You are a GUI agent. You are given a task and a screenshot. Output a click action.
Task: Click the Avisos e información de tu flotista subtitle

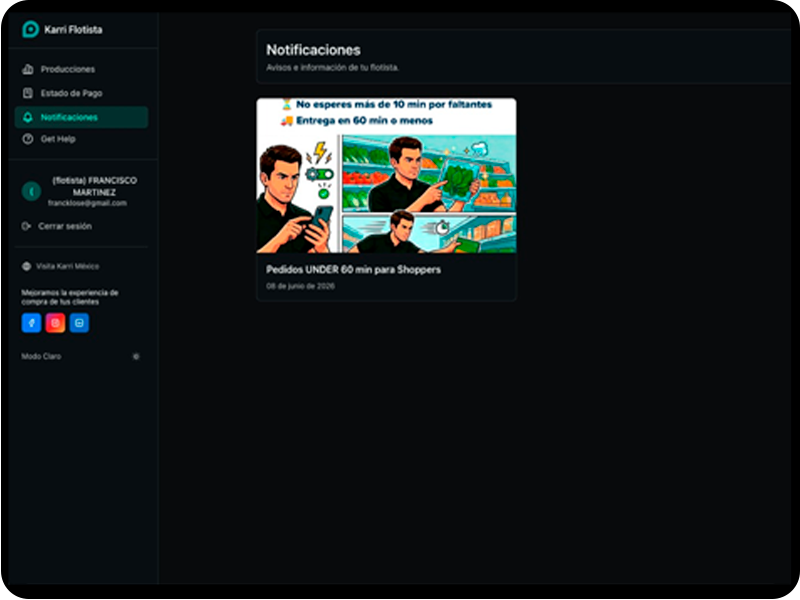333,67
